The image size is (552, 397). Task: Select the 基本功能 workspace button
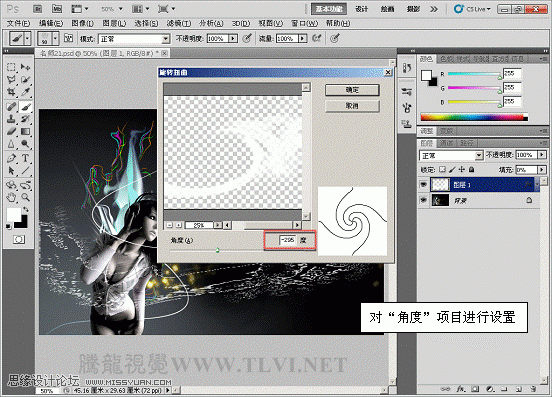coord(329,9)
